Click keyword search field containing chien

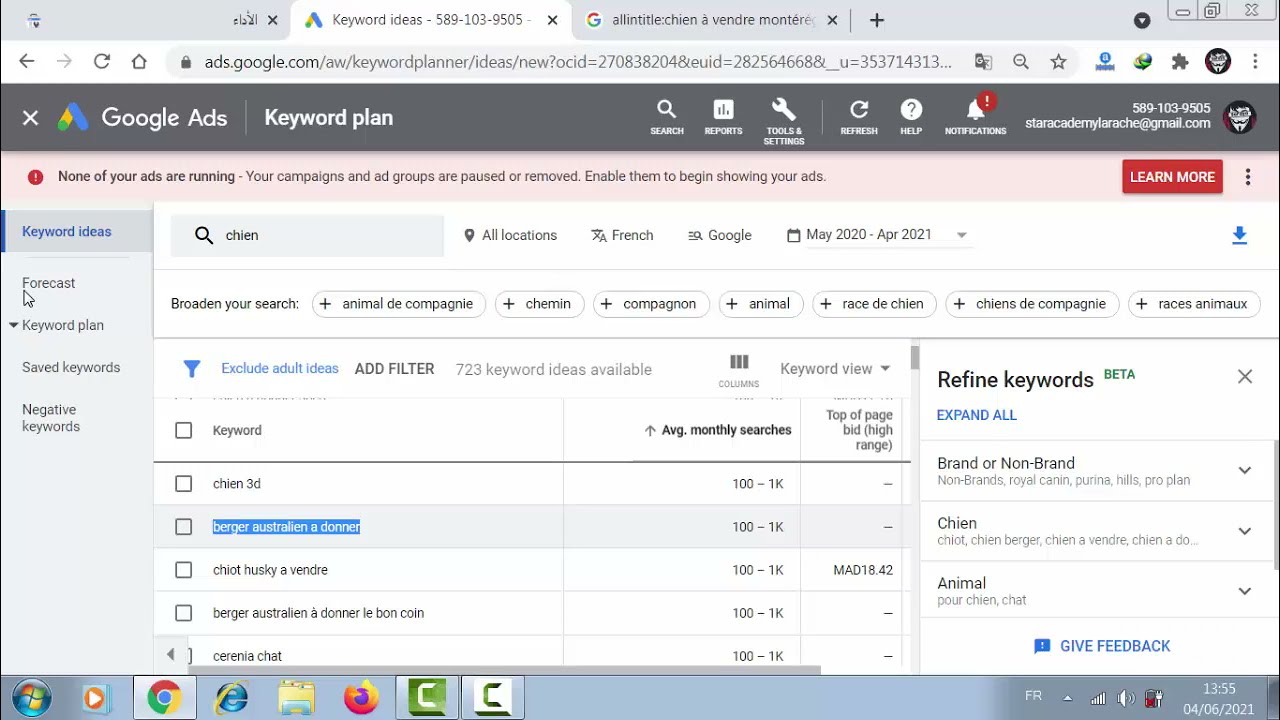pyautogui.click(x=307, y=236)
